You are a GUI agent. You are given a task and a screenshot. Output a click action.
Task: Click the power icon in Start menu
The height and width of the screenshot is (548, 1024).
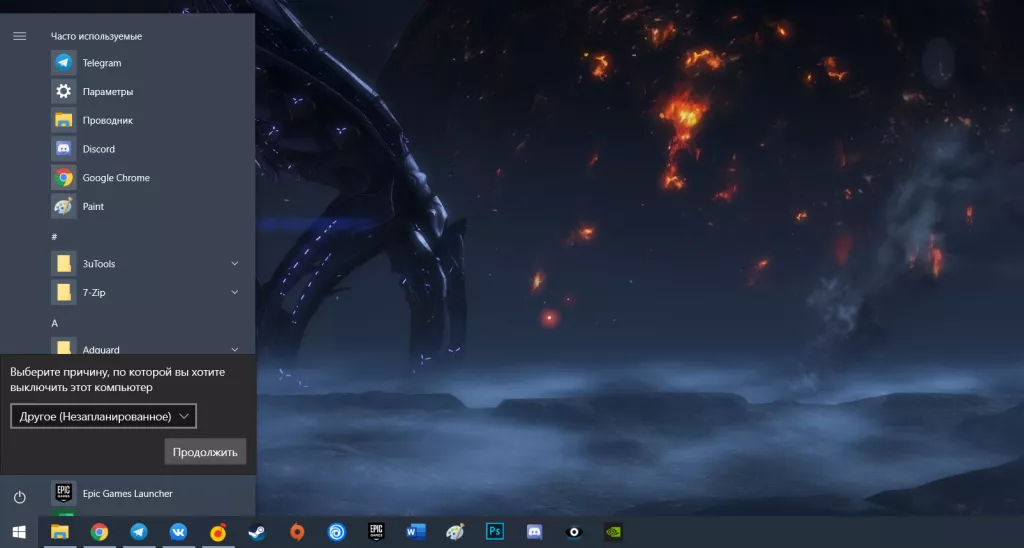pos(19,497)
